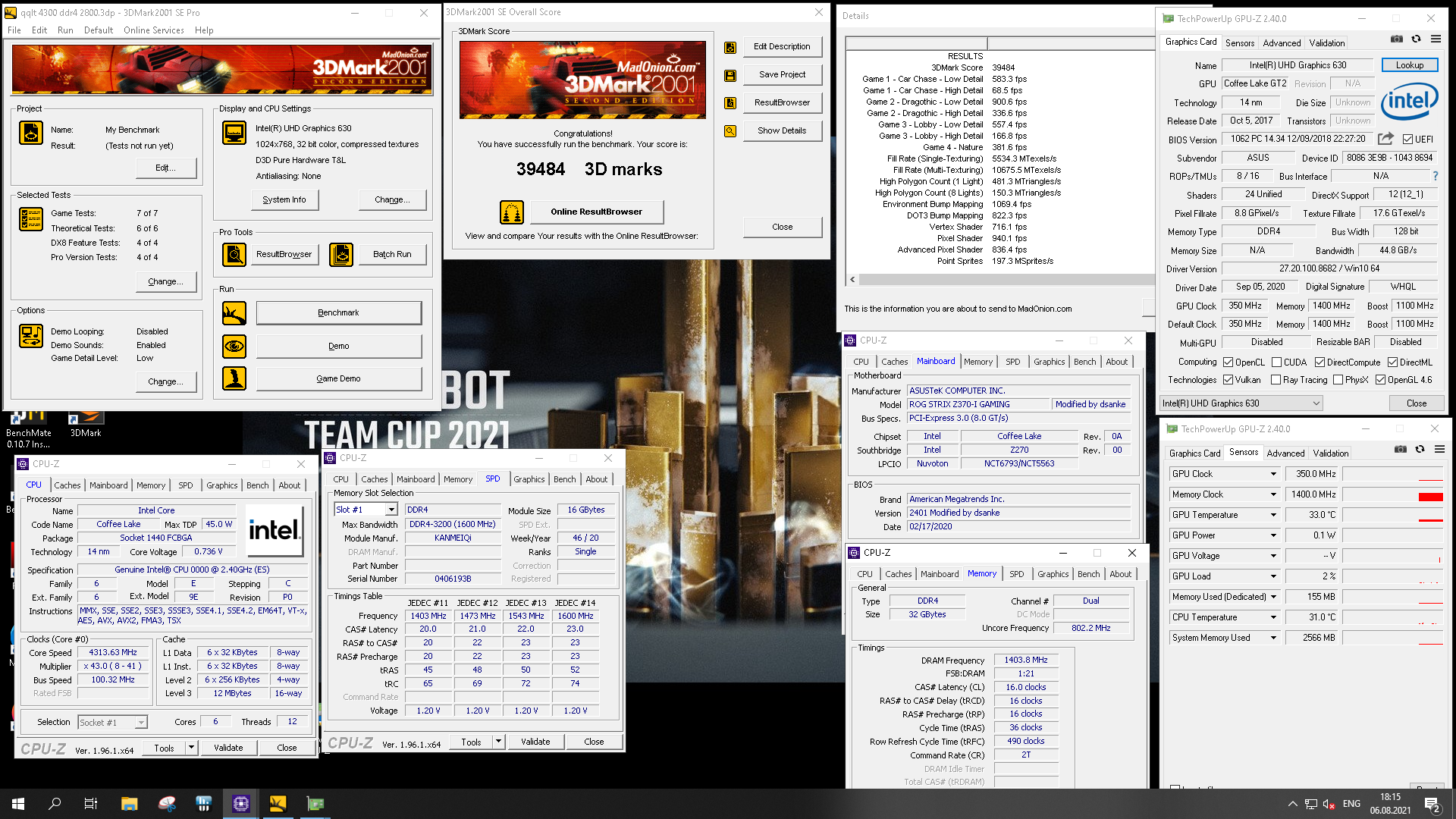Toggle the PhysX checkbox
This screenshot has width=1456, height=819.
click(x=1338, y=380)
